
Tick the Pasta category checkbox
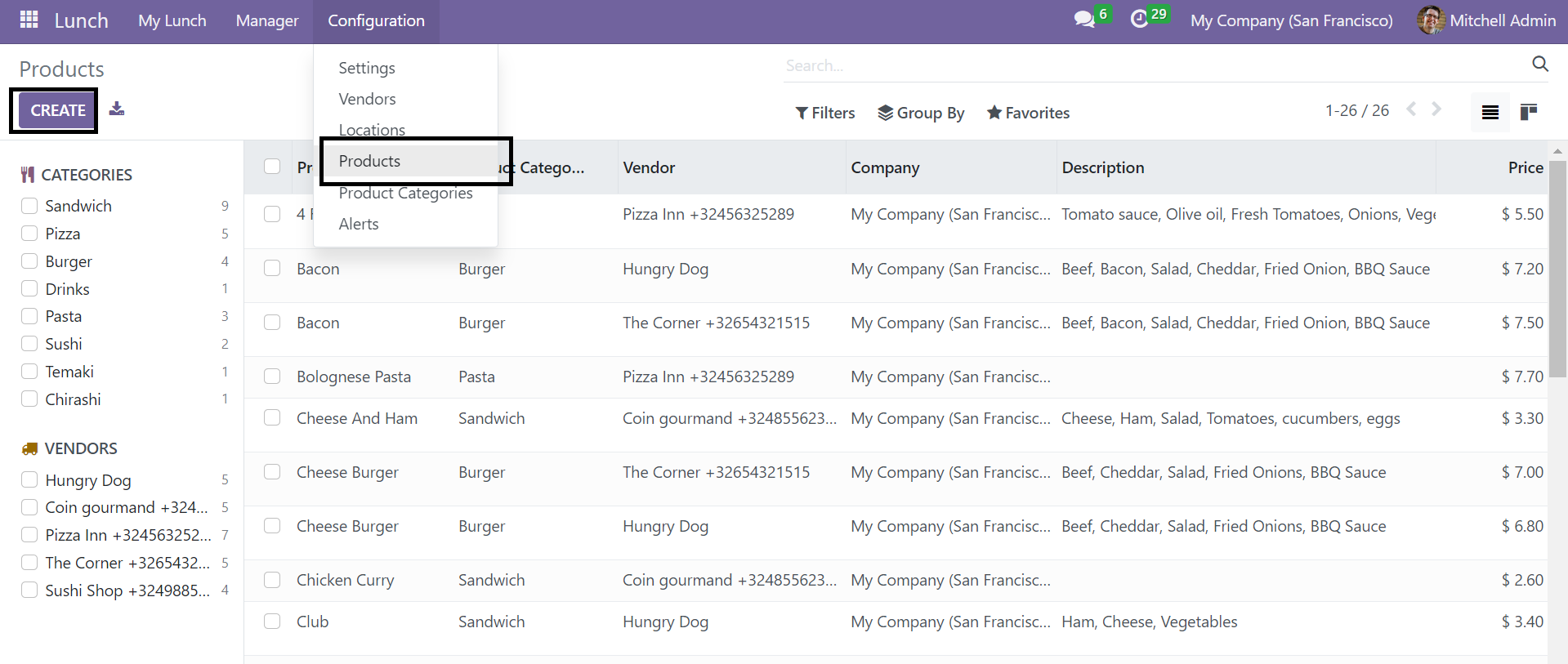(29, 316)
